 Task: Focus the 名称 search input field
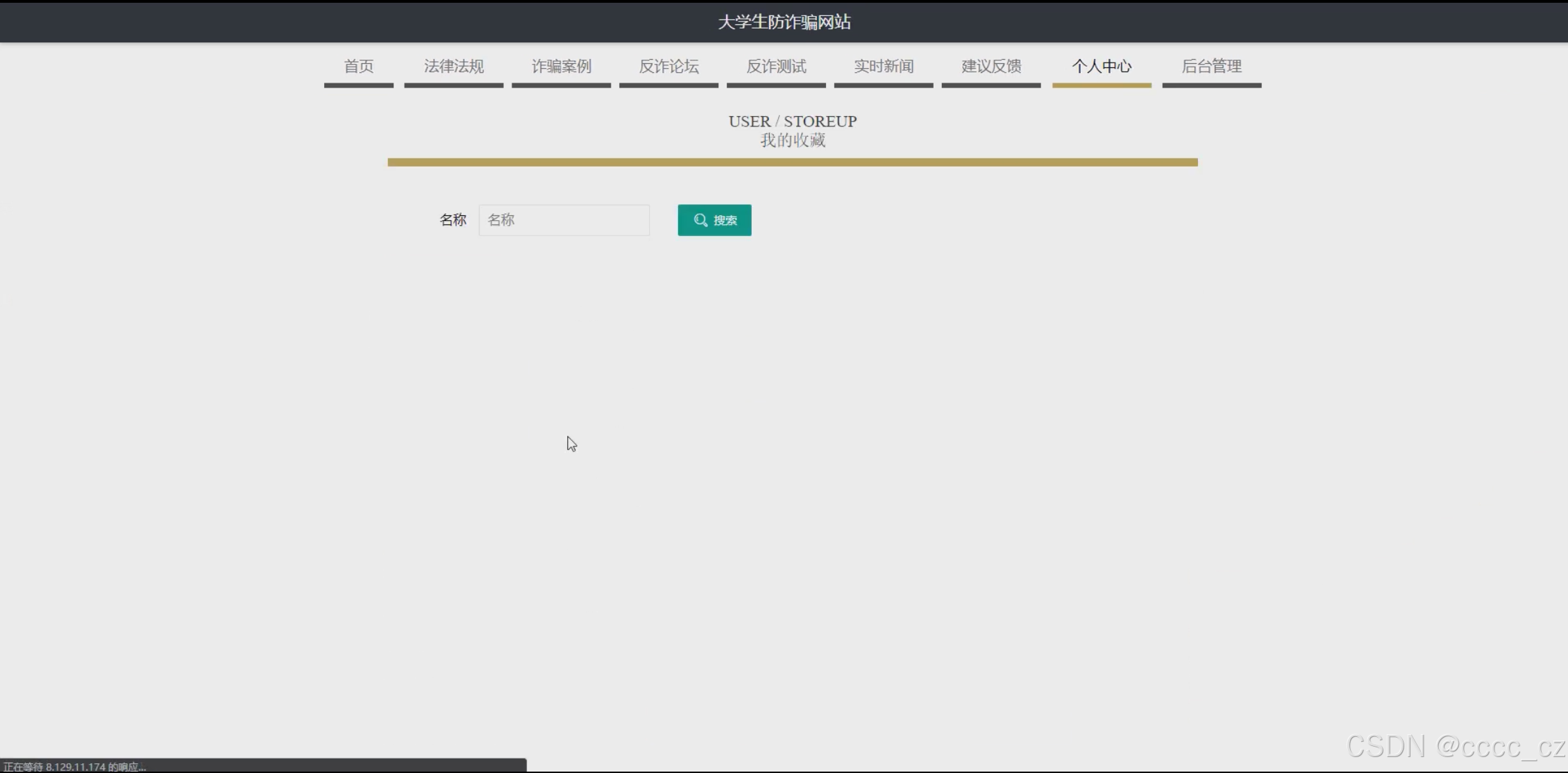coord(564,220)
